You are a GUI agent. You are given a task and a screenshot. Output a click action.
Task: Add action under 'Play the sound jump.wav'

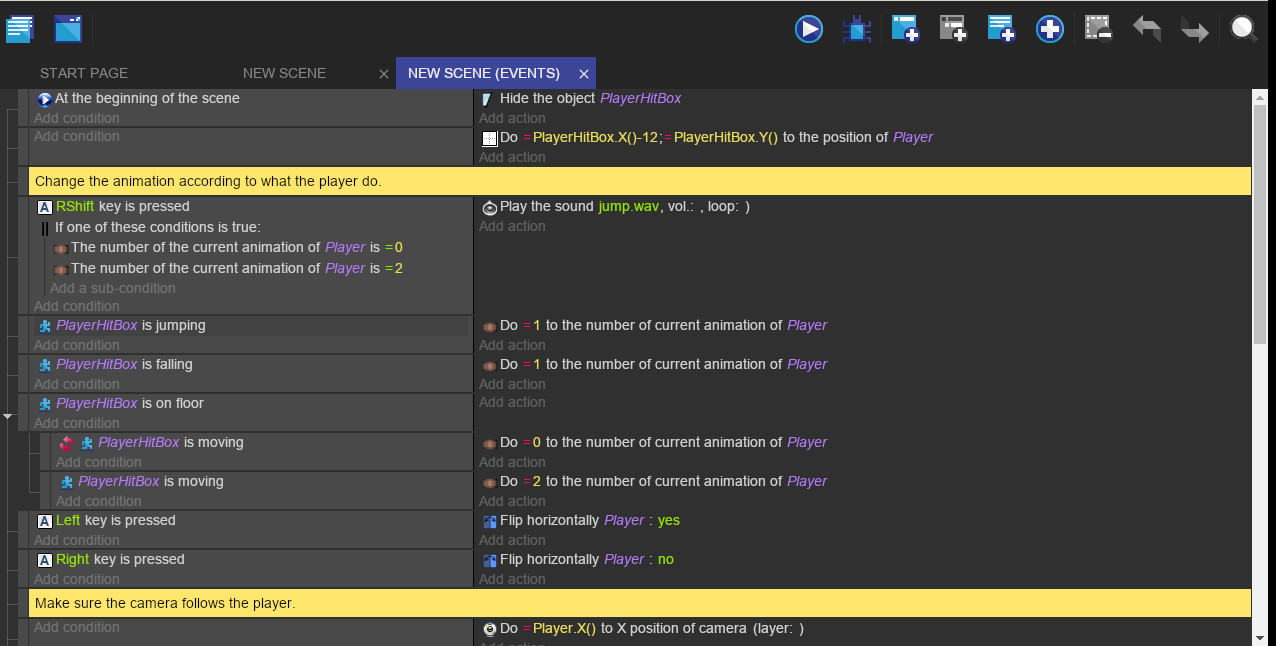click(512, 226)
